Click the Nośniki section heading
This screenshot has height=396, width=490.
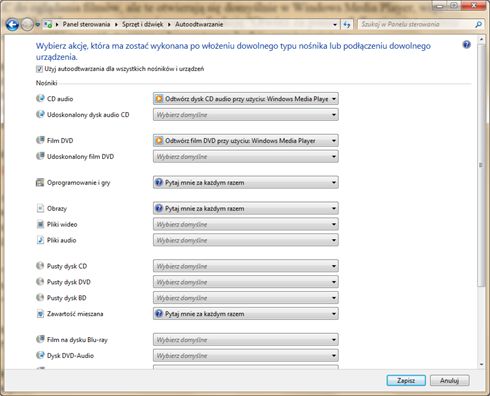tap(47, 83)
